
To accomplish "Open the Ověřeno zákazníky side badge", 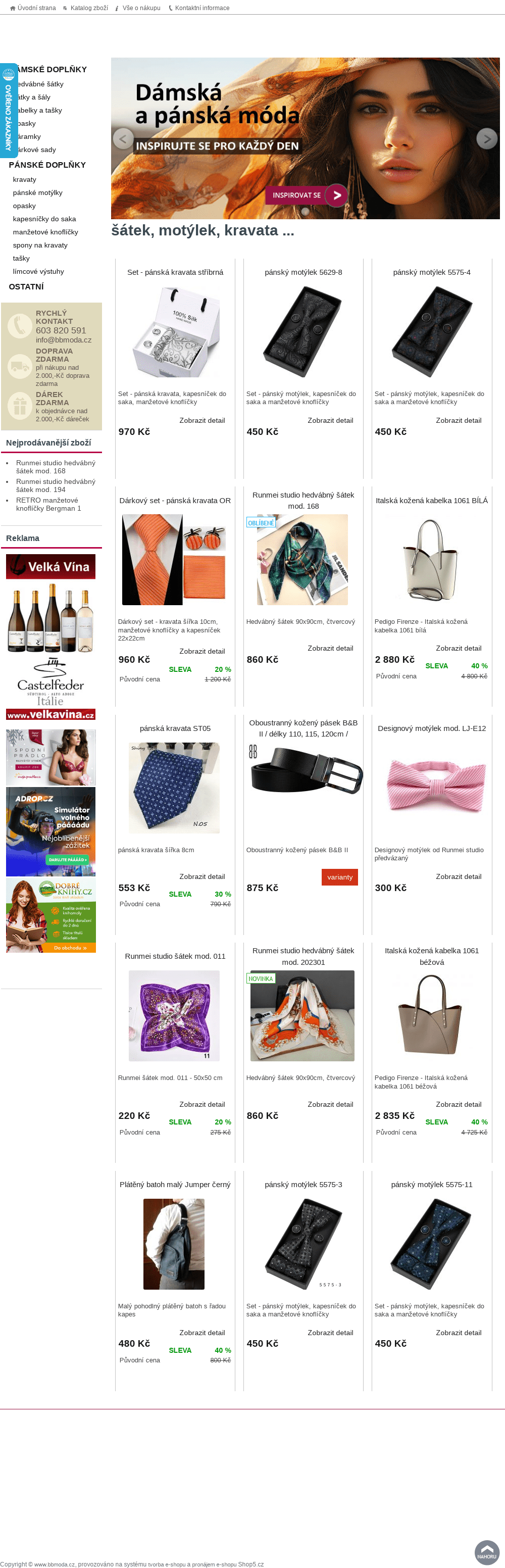I will pos(9,110).
